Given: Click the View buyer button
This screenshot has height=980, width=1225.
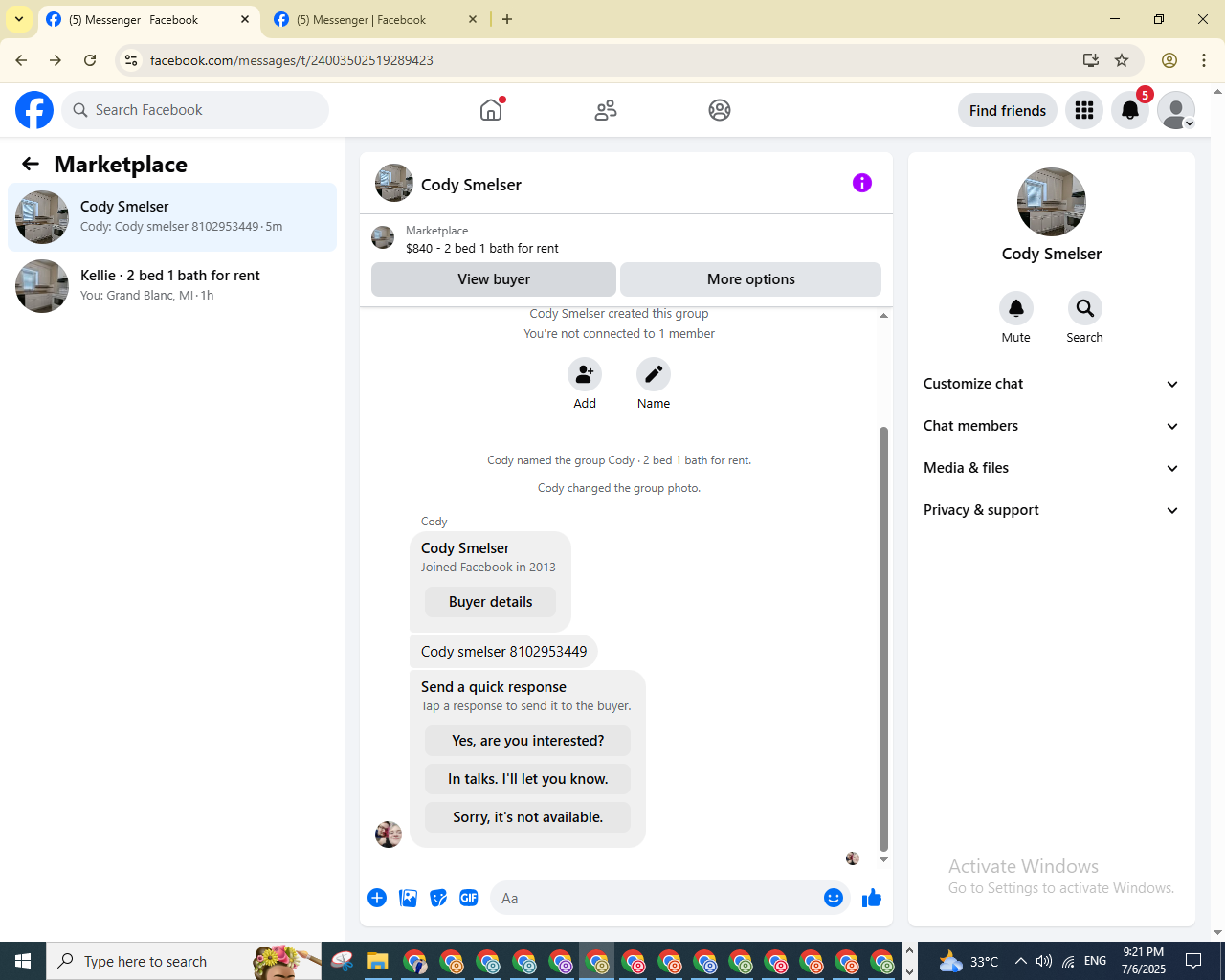Looking at the screenshot, I should [x=494, y=279].
